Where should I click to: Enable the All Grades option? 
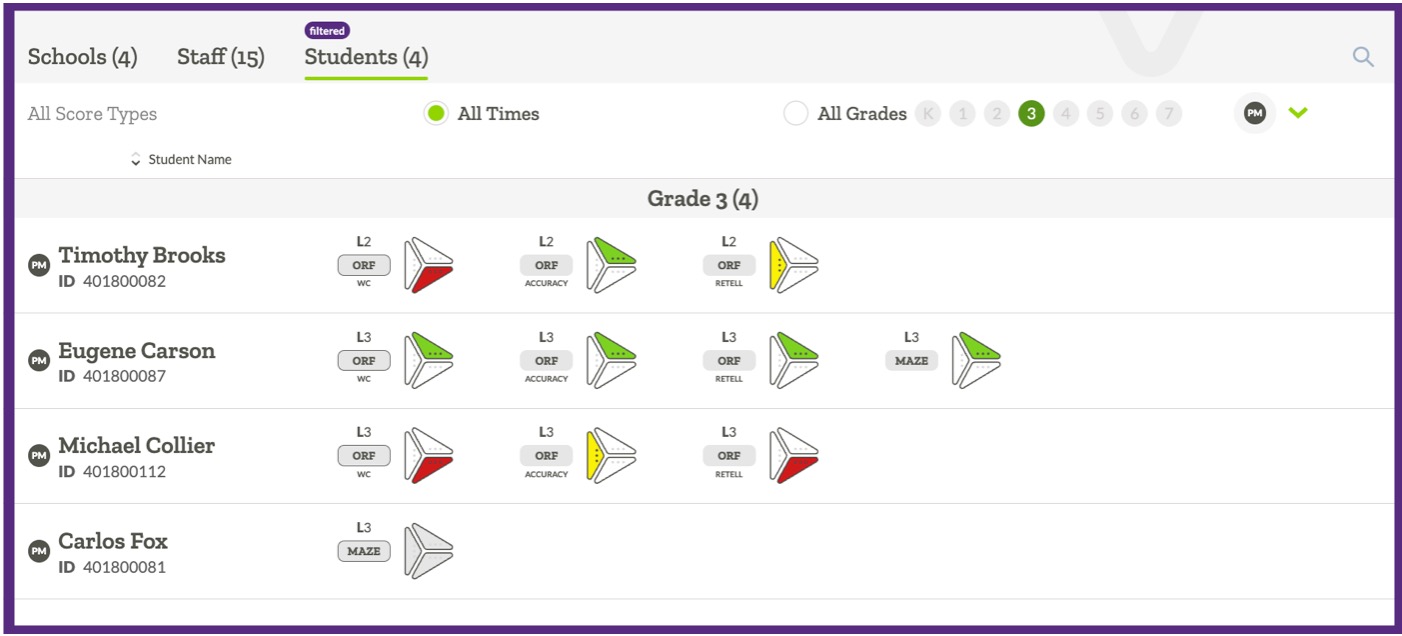[x=796, y=113]
